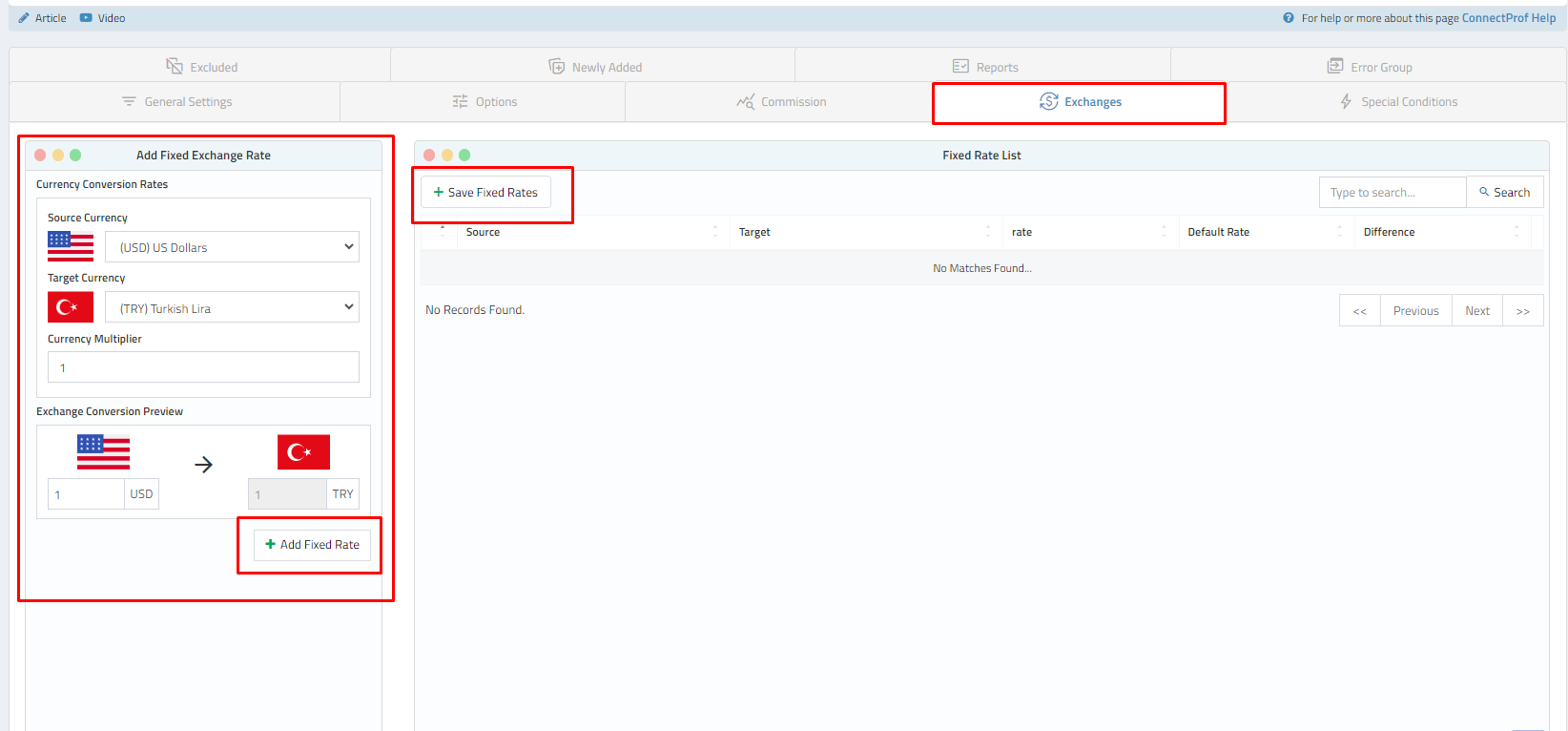Click the Error Group tab icon
This screenshot has width=1568, height=731.
[1335, 67]
